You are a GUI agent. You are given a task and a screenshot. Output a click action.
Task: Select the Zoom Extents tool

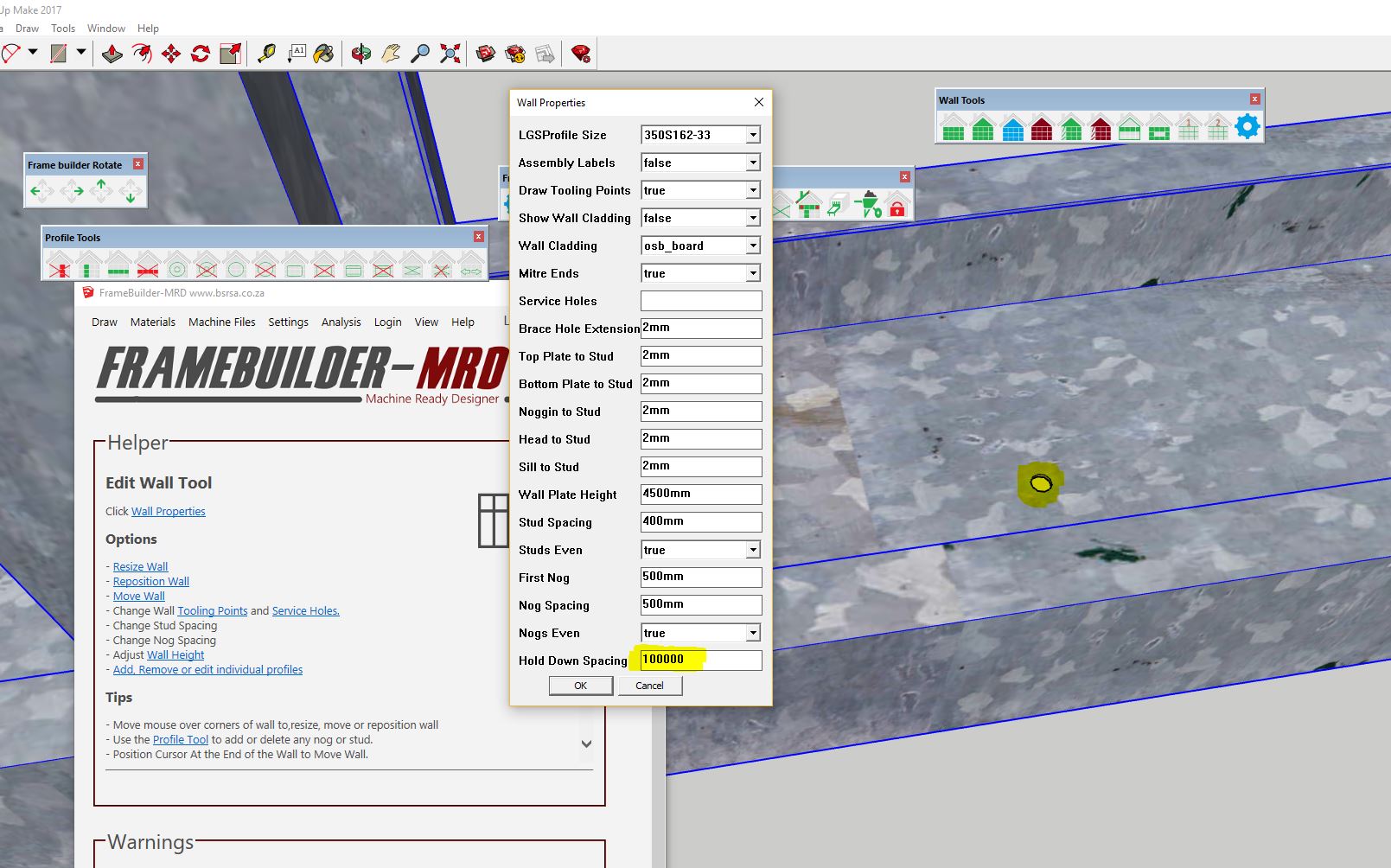pyautogui.click(x=450, y=54)
